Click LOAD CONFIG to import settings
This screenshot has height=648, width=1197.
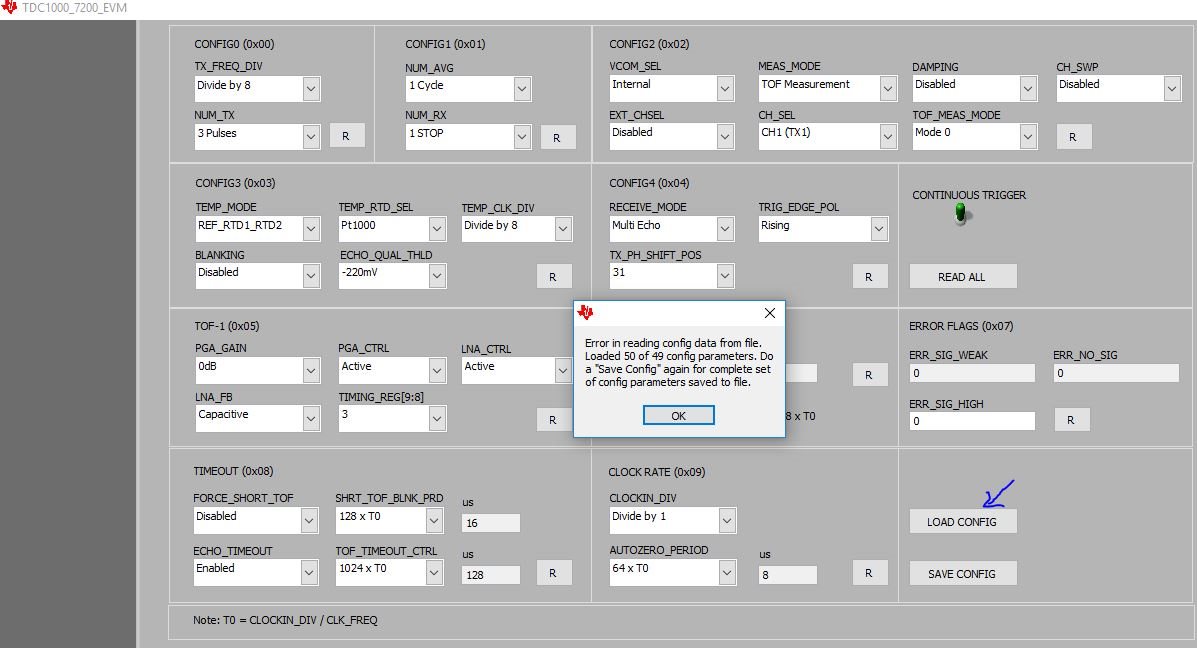962,521
